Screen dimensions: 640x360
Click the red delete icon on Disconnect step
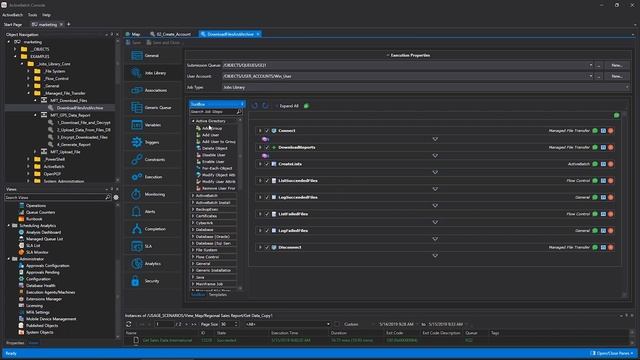coord(611,247)
